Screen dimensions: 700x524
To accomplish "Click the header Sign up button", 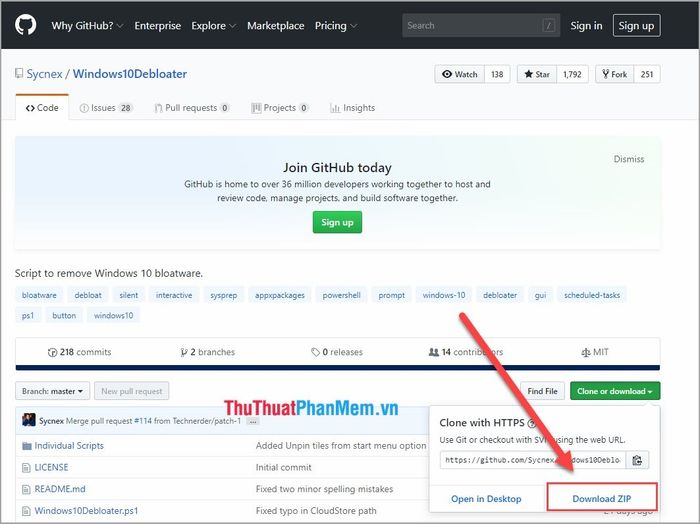I will click(x=636, y=26).
